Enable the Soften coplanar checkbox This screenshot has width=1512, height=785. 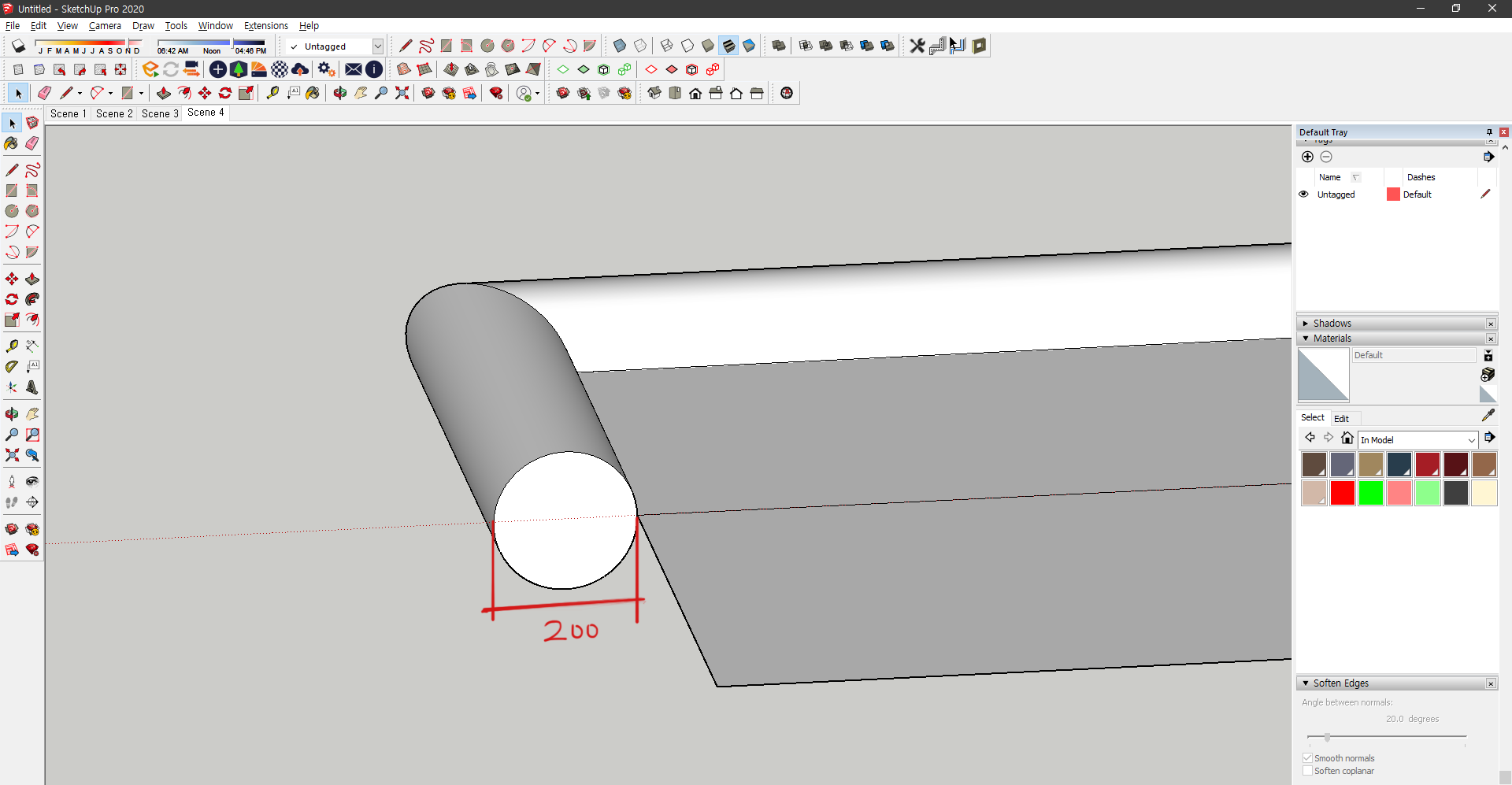click(1307, 771)
